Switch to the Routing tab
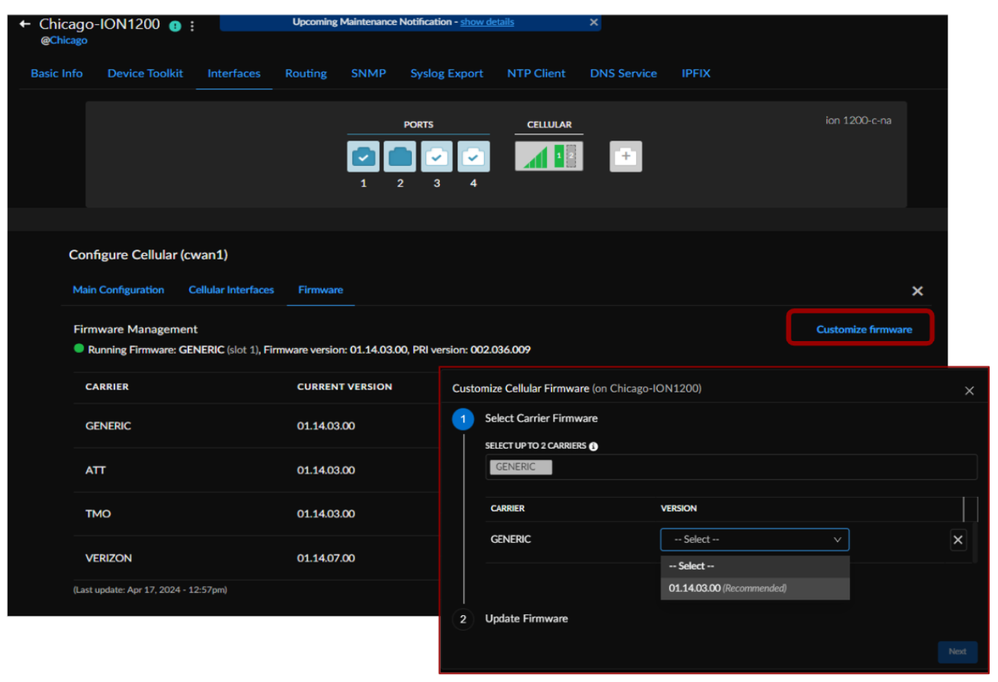 (305, 73)
